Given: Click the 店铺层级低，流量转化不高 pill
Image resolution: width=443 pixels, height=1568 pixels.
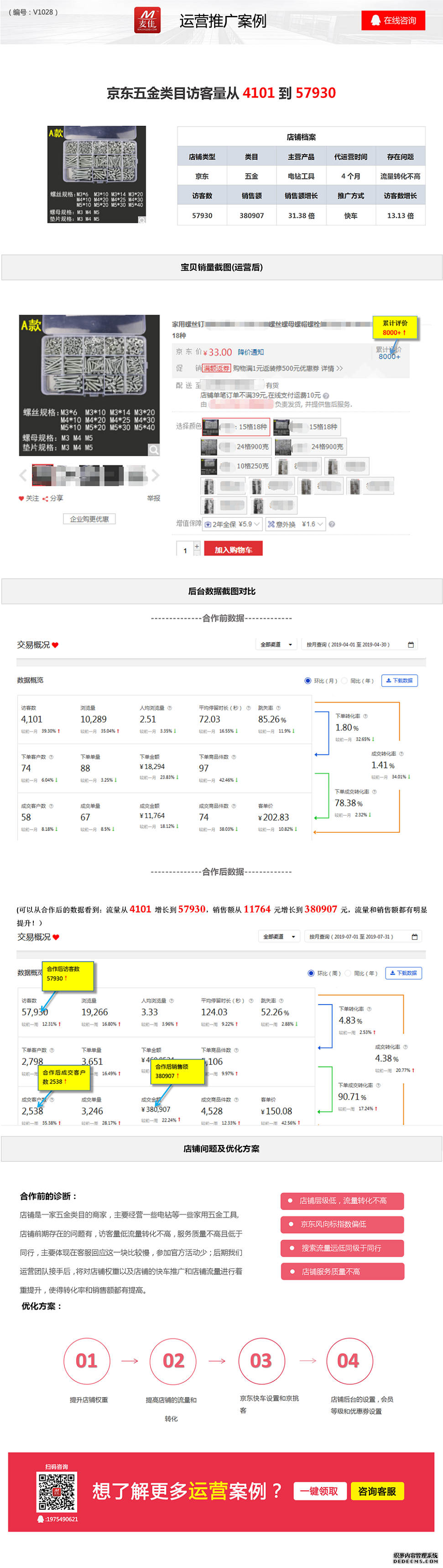Looking at the screenshot, I should 343,1201.
